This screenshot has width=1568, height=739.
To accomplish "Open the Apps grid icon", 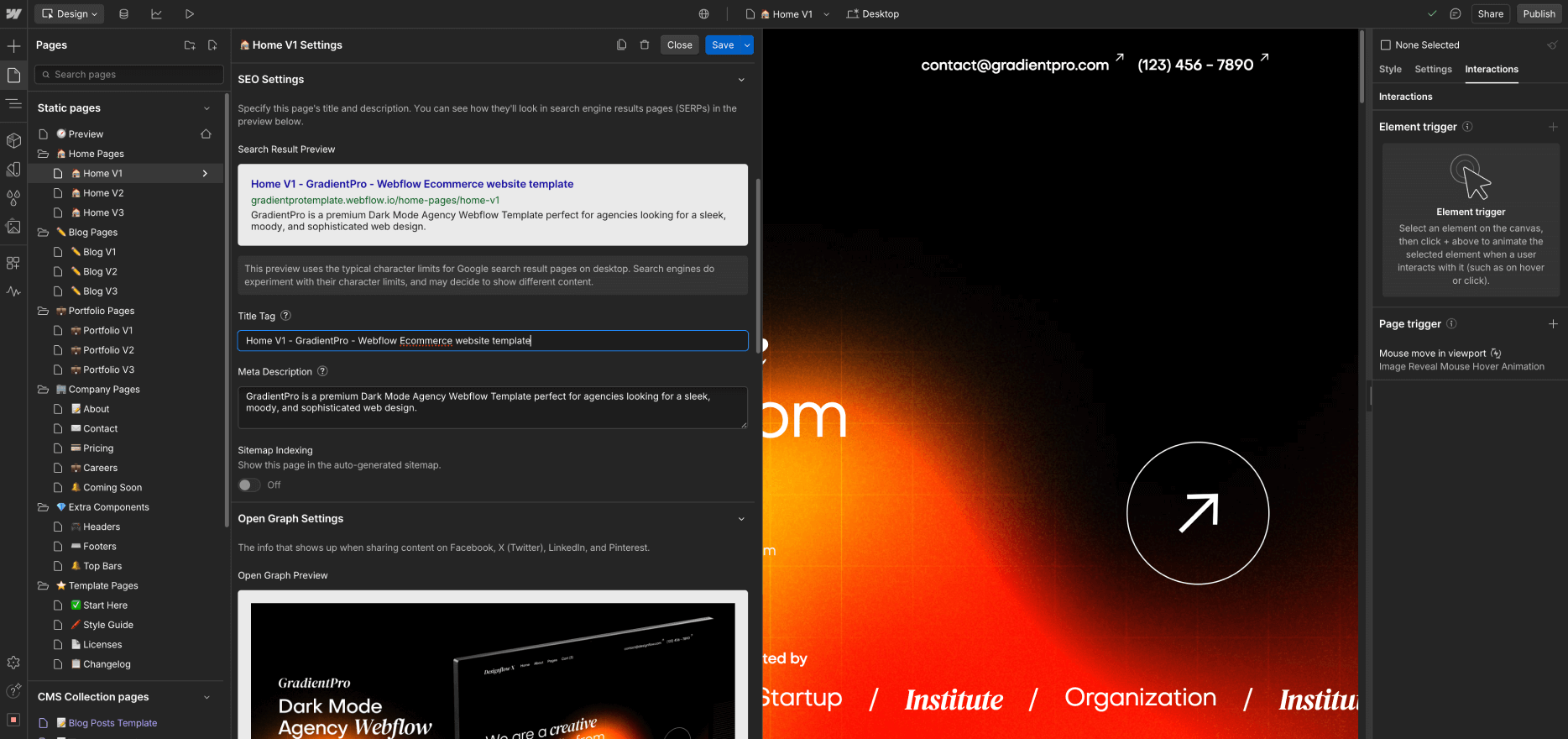I will click(x=13, y=263).
